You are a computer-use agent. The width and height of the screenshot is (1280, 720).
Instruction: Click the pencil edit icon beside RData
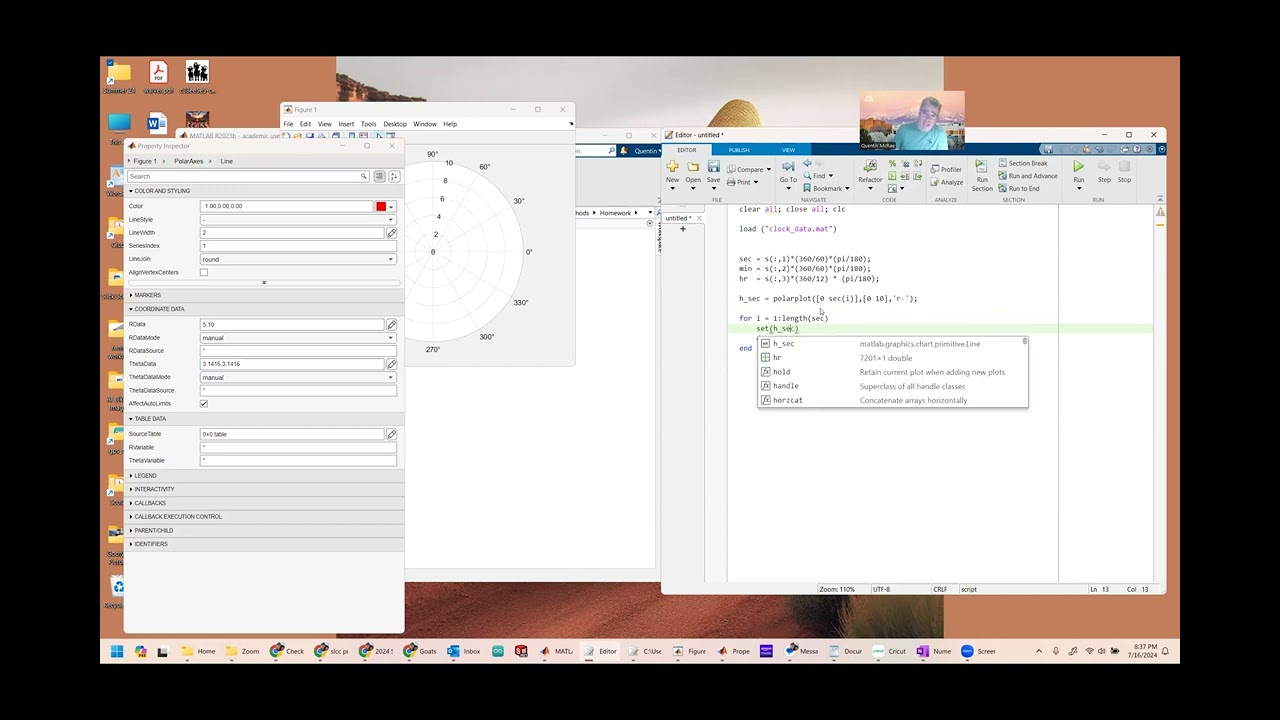(391, 325)
